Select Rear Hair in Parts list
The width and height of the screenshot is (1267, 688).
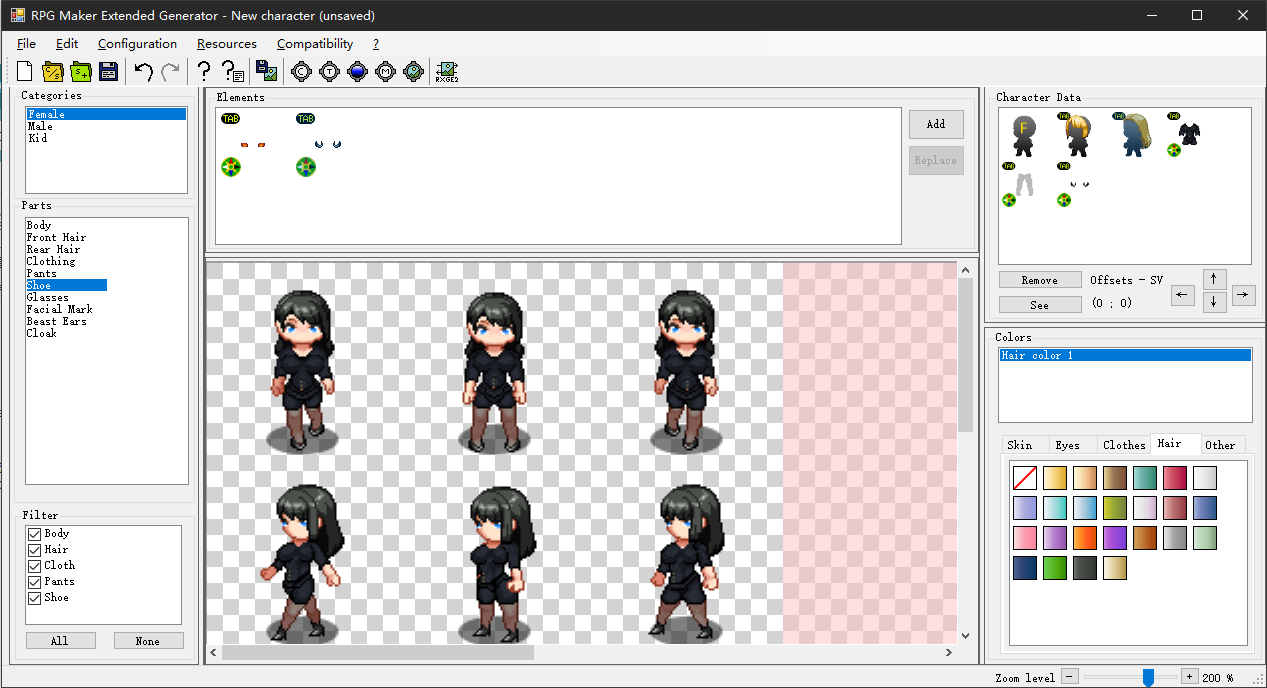(54, 250)
